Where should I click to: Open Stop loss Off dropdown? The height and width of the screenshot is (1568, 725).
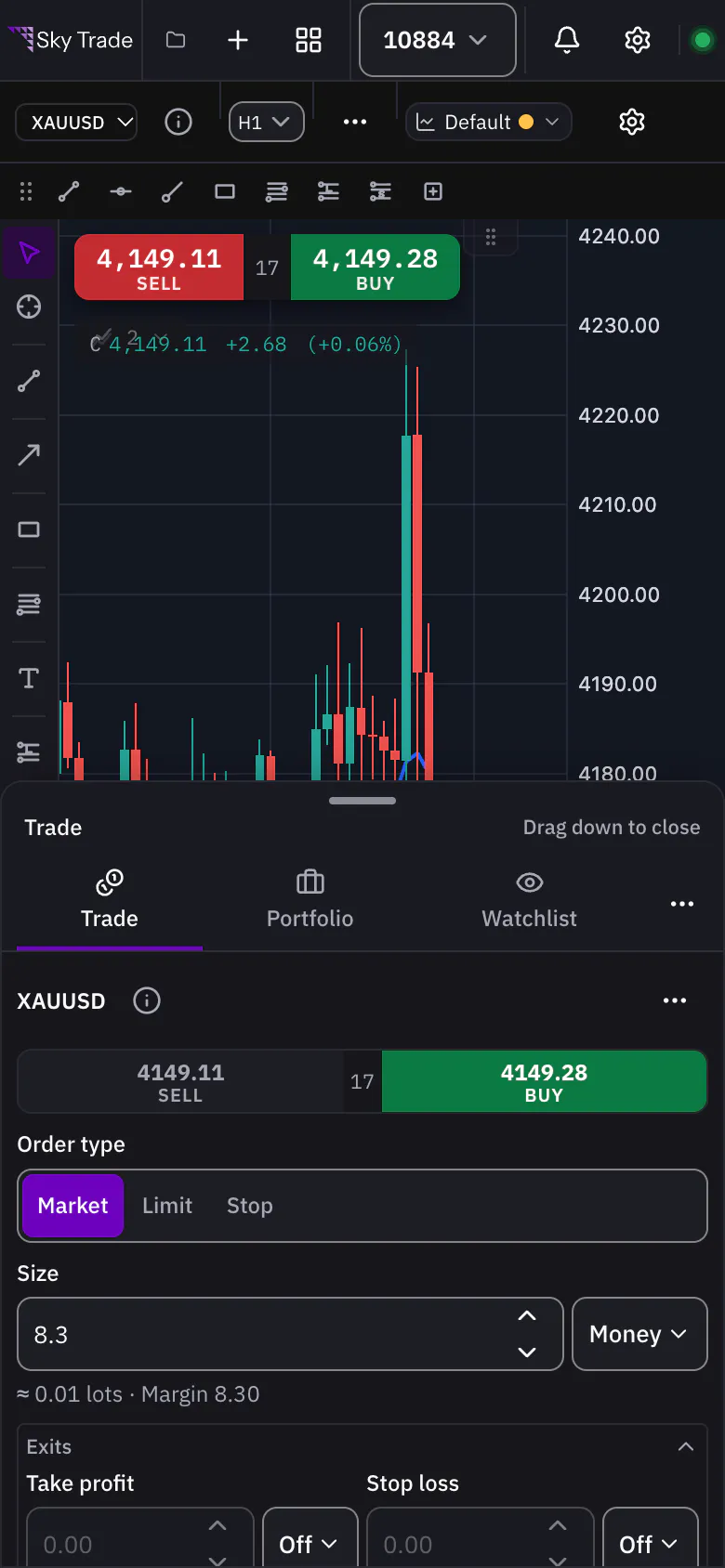coord(650,1544)
